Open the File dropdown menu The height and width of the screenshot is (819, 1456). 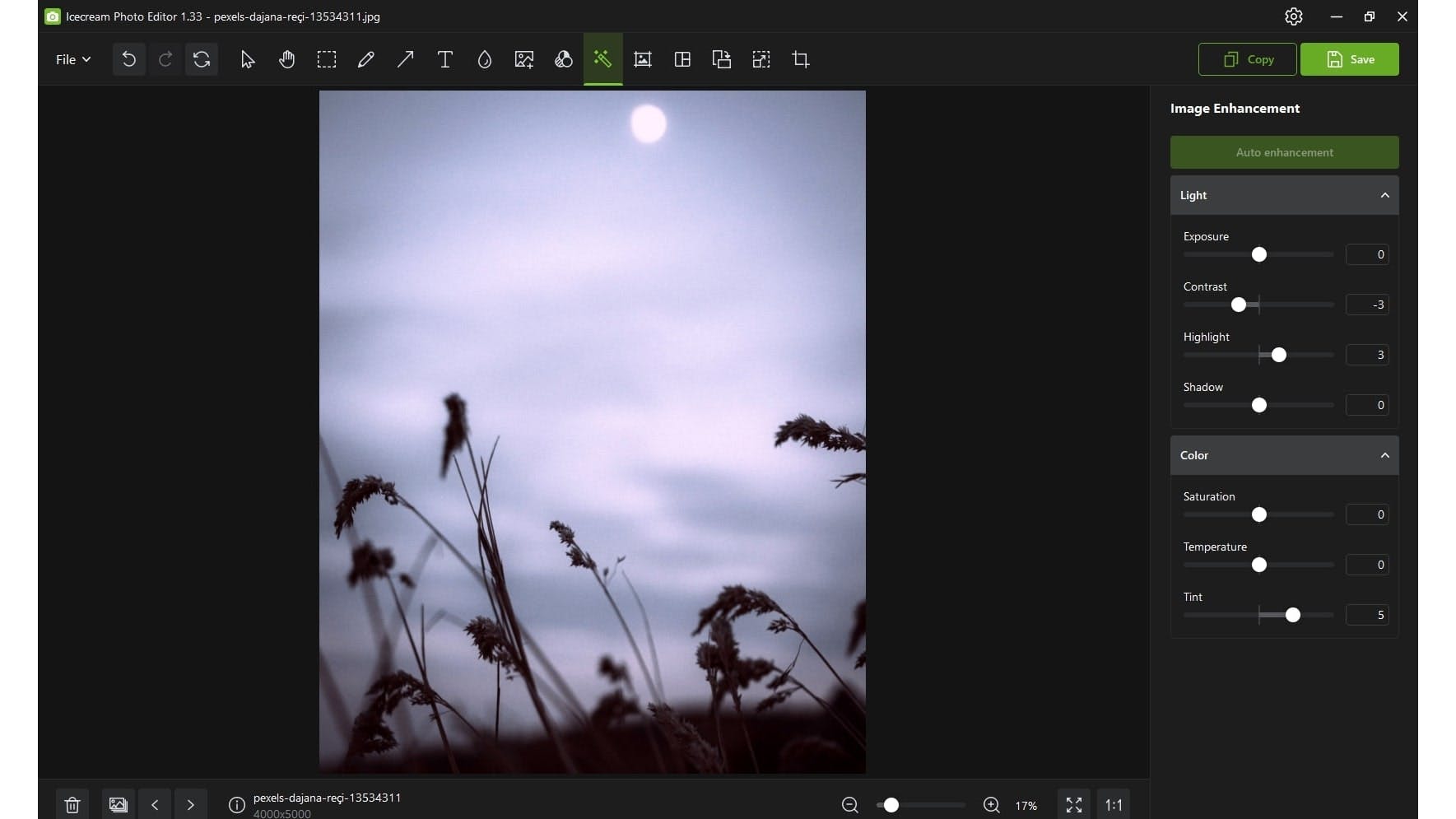tap(72, 59)
